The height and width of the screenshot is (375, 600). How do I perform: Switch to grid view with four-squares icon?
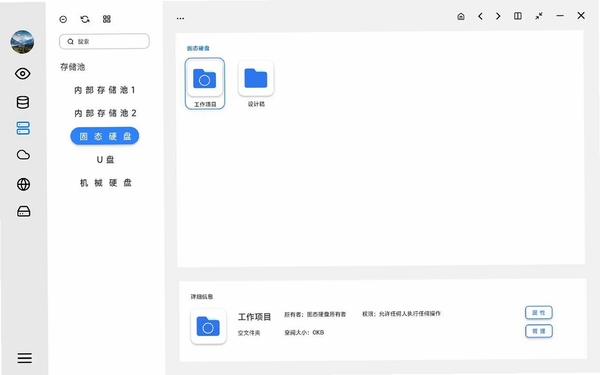[107, 19]
